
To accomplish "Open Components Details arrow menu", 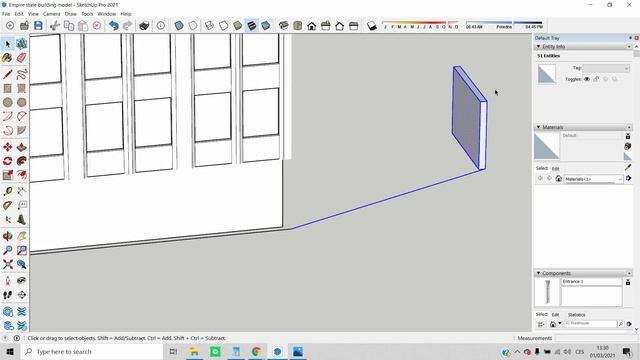I will [x=629, y=324].
